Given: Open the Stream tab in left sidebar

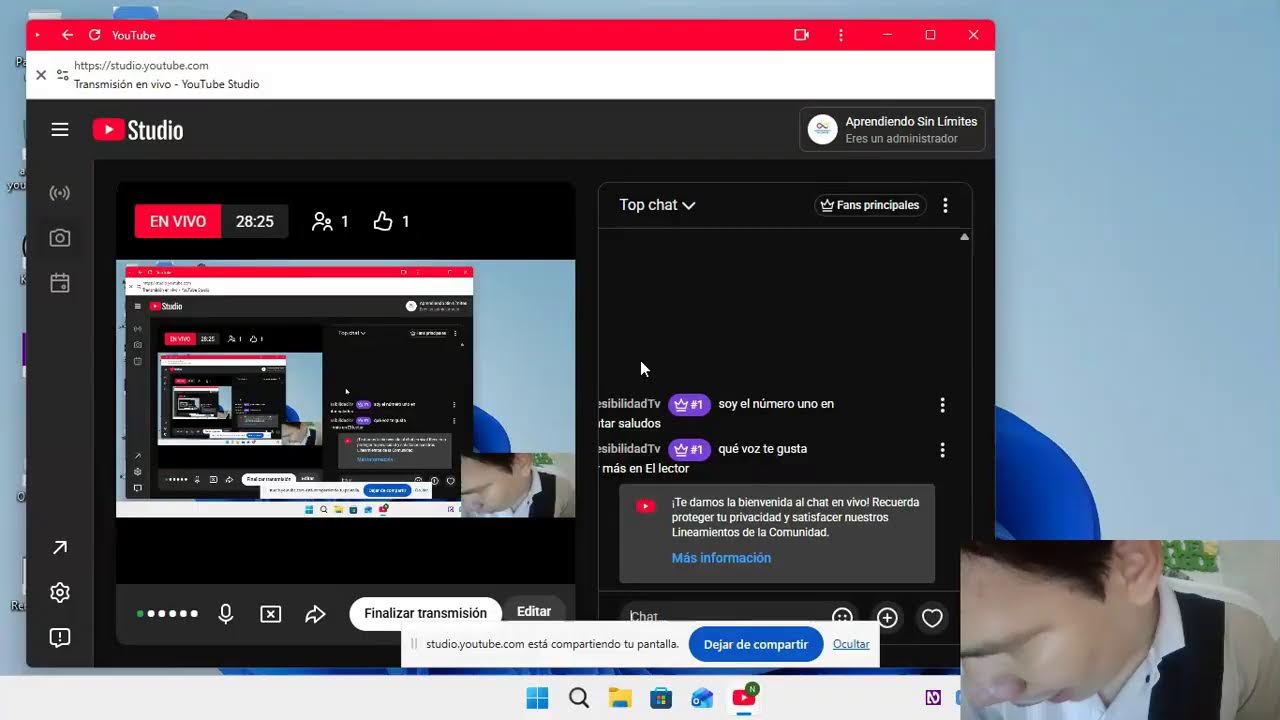Looking at the screenshot, I should click(x=60, y=193).
